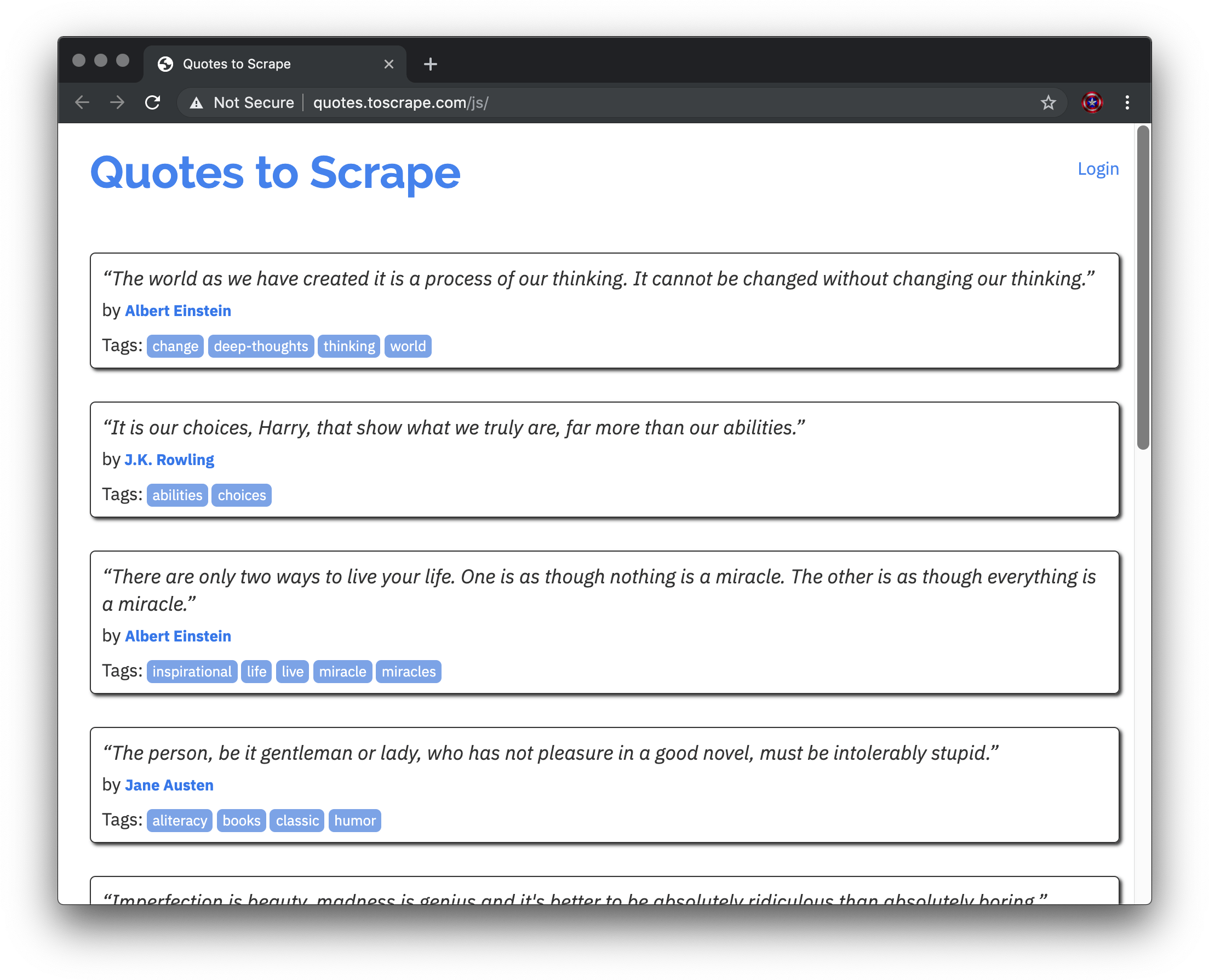Select the Quotes to Scrape browser tab

(237, 64)
